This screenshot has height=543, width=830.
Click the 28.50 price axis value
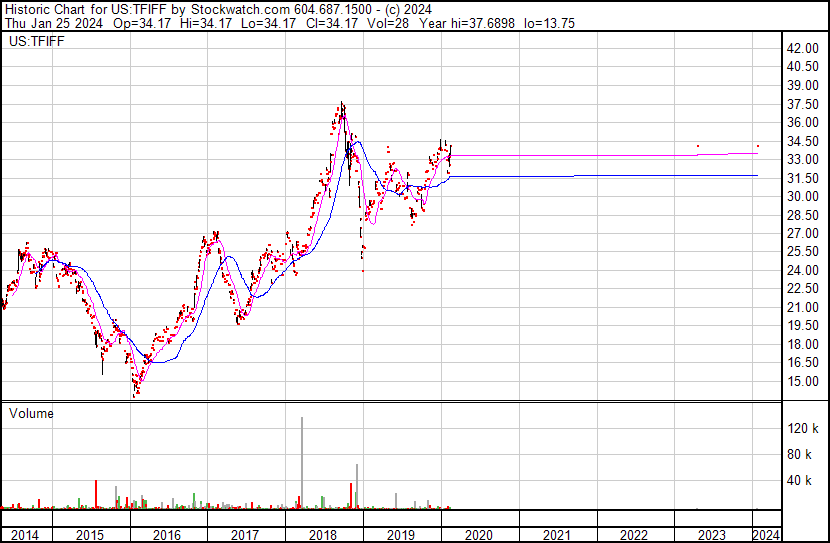click(803, 215)
